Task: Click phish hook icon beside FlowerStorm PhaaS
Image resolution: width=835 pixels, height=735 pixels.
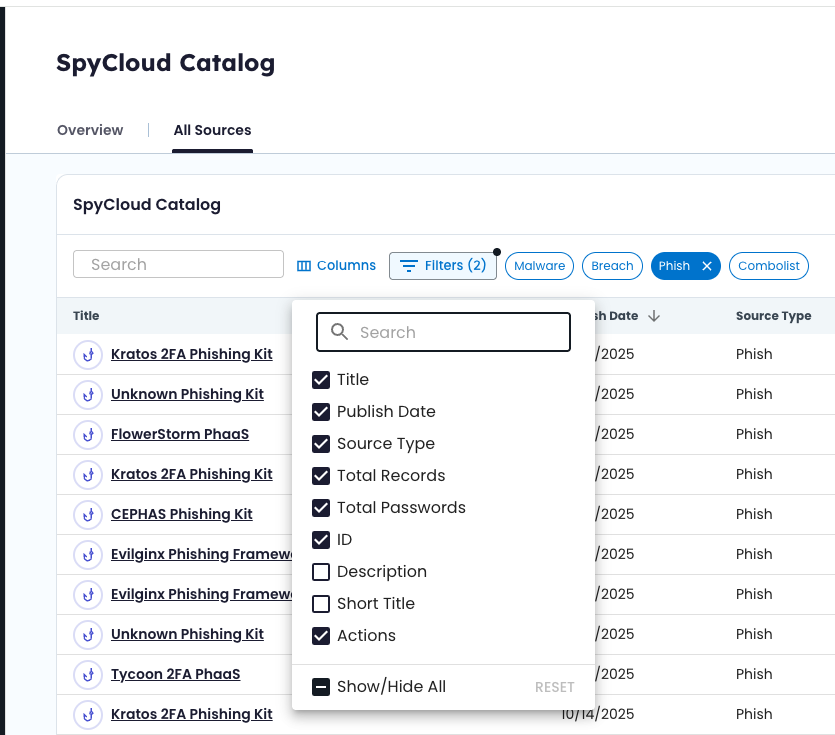Action: pos(88,435)
